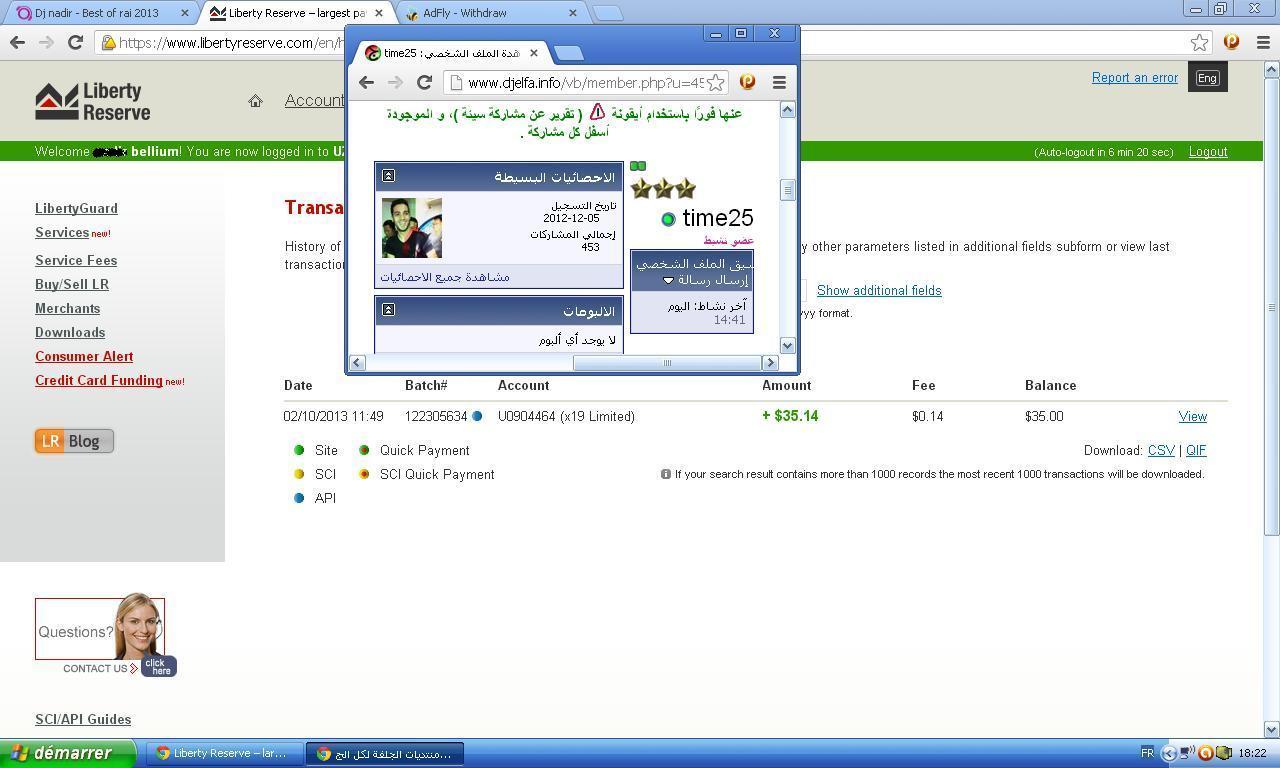The image size is (1280, 768).
Task: Click the three gold stars rank
Action: point(662,188)
